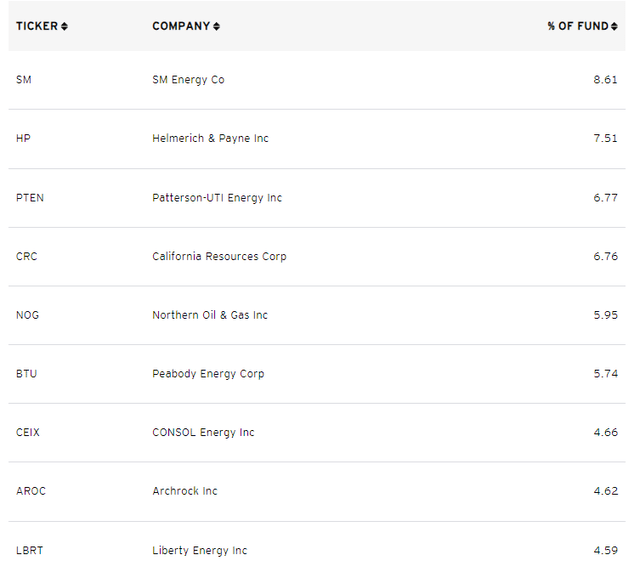
Task: Click the COMPANY column sort arrows
Action: tap(216, 27)
